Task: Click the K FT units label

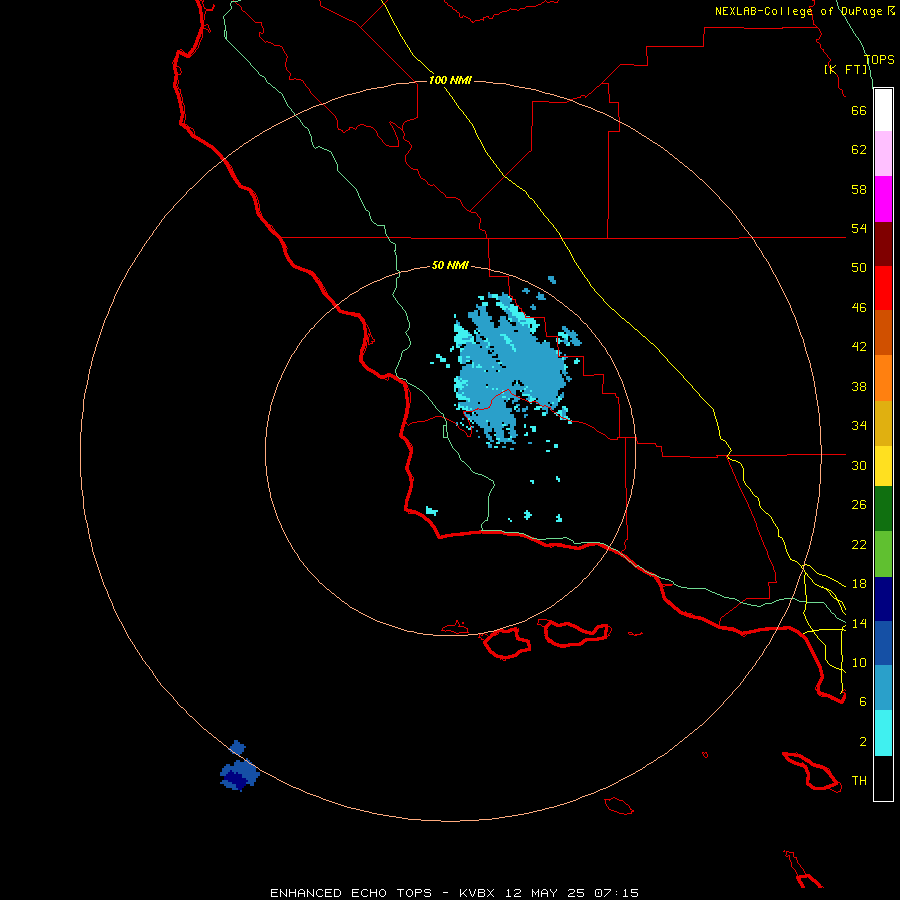Action: [846, 70]
